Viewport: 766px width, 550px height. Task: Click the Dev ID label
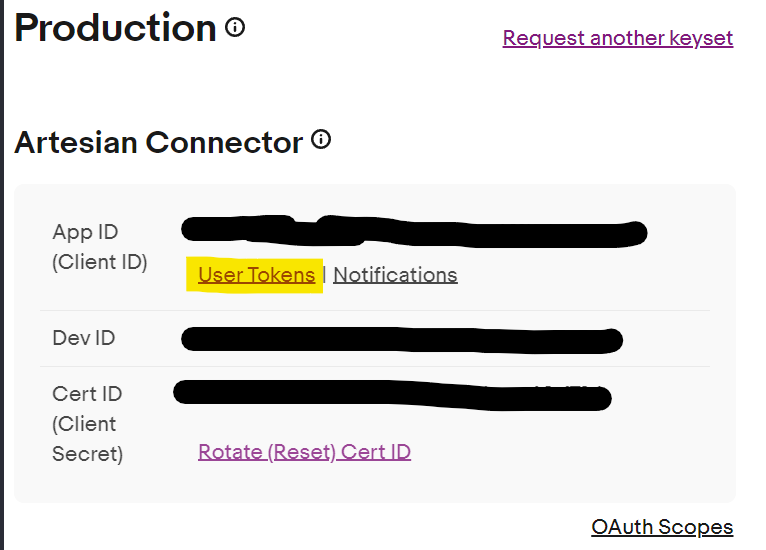(x=84, y=338)
